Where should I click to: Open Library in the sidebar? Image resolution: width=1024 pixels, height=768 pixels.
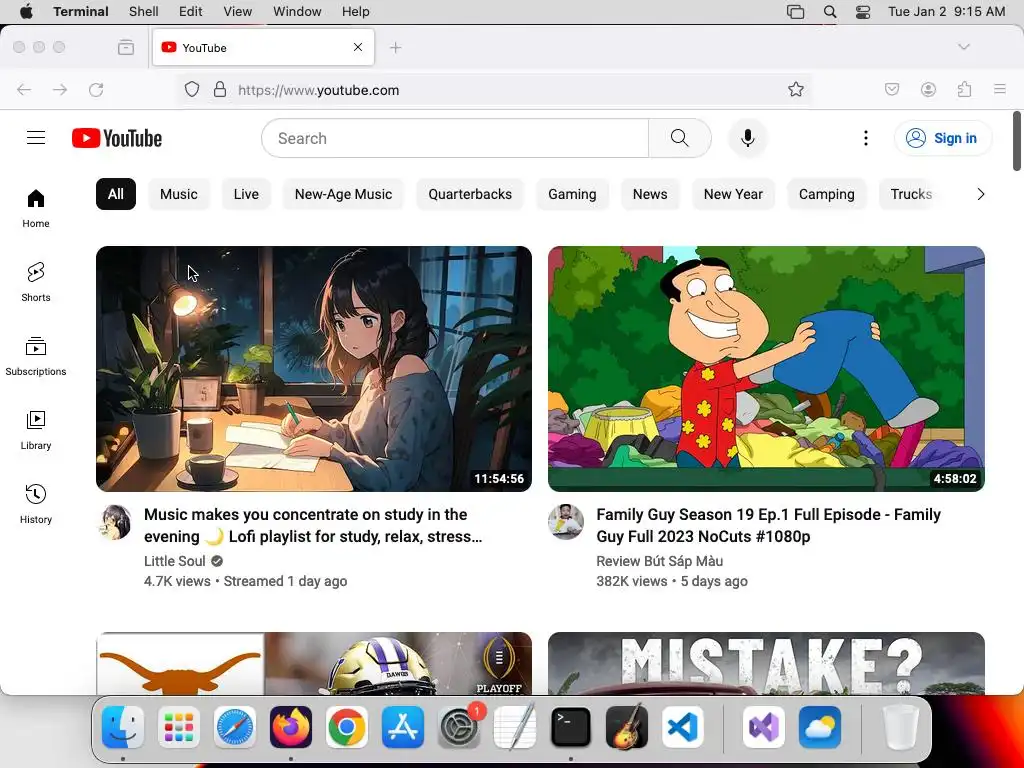pos(36,430)
